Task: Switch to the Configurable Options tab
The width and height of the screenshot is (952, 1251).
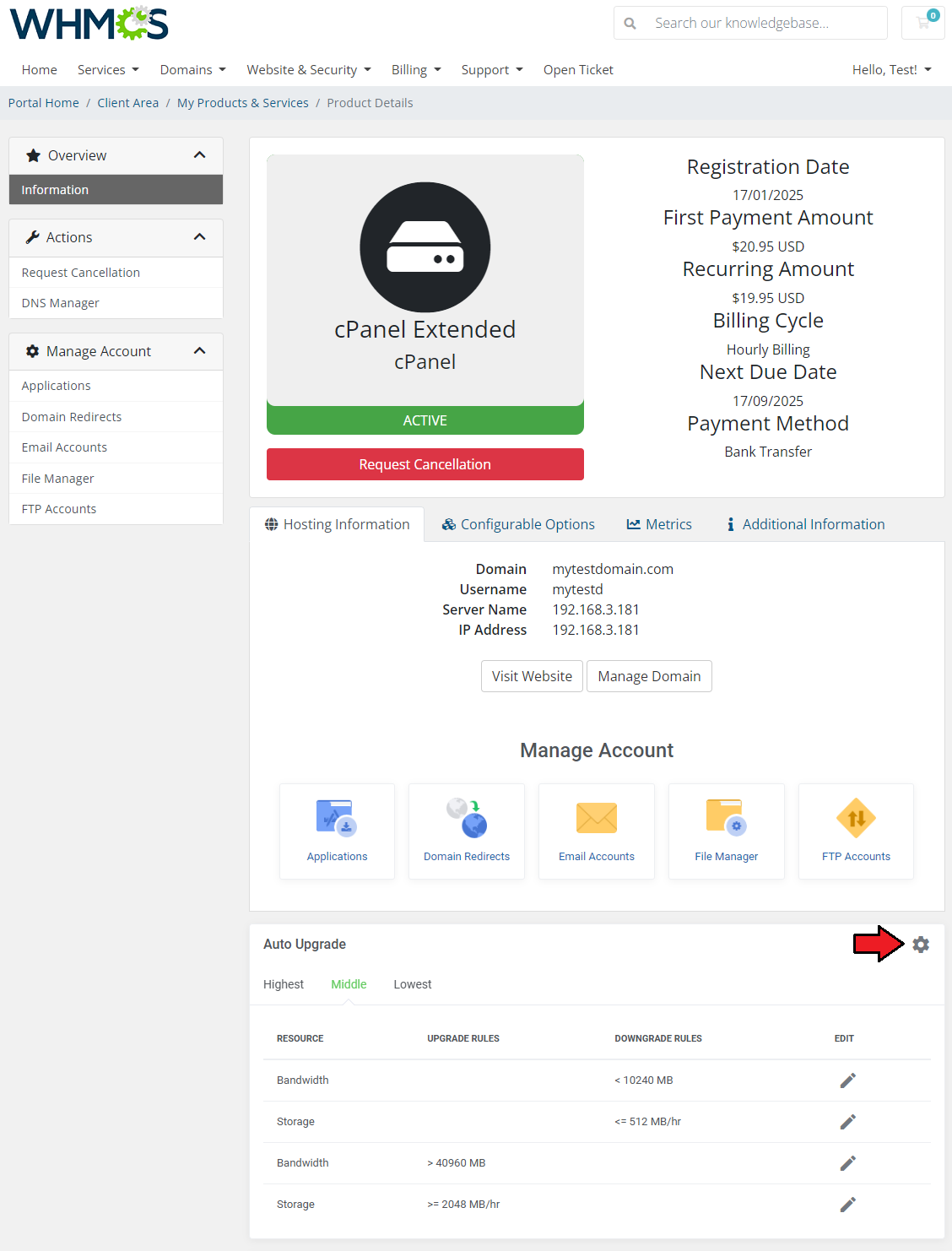Action: coord(518,524)
